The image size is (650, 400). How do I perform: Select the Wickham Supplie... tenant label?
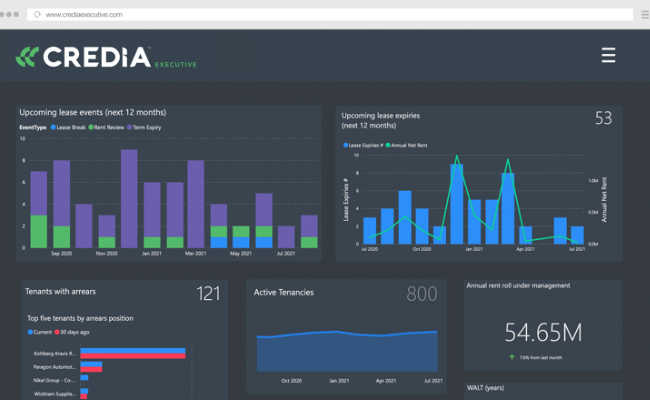tap(55, 394)
